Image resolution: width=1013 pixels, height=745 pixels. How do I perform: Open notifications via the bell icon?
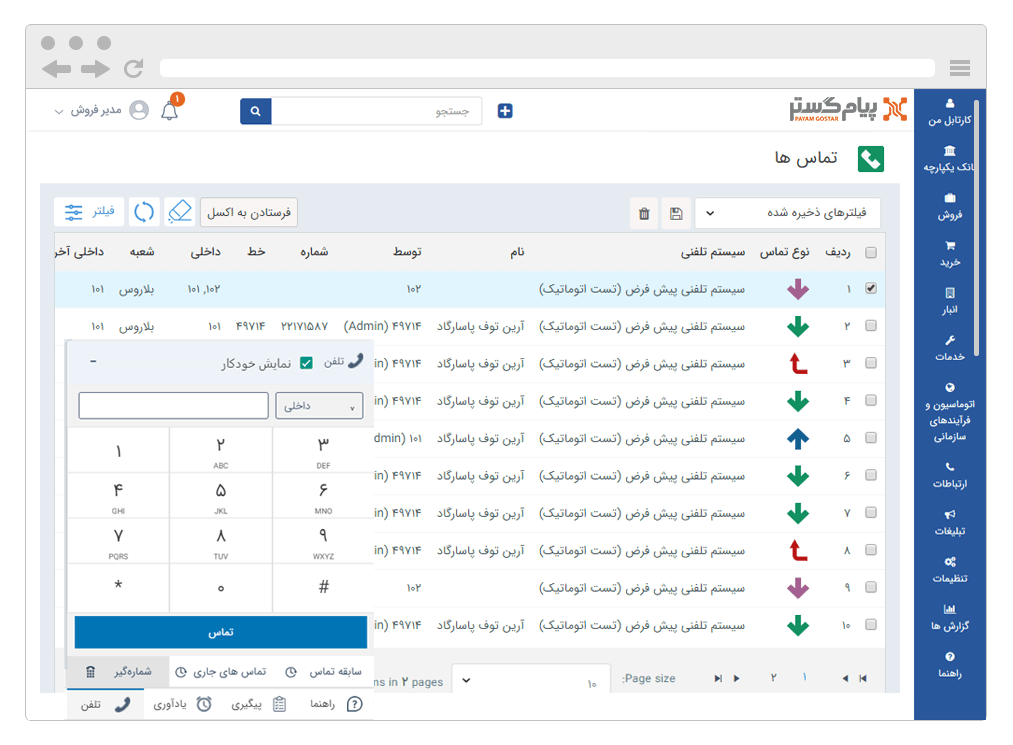point(169,110)
